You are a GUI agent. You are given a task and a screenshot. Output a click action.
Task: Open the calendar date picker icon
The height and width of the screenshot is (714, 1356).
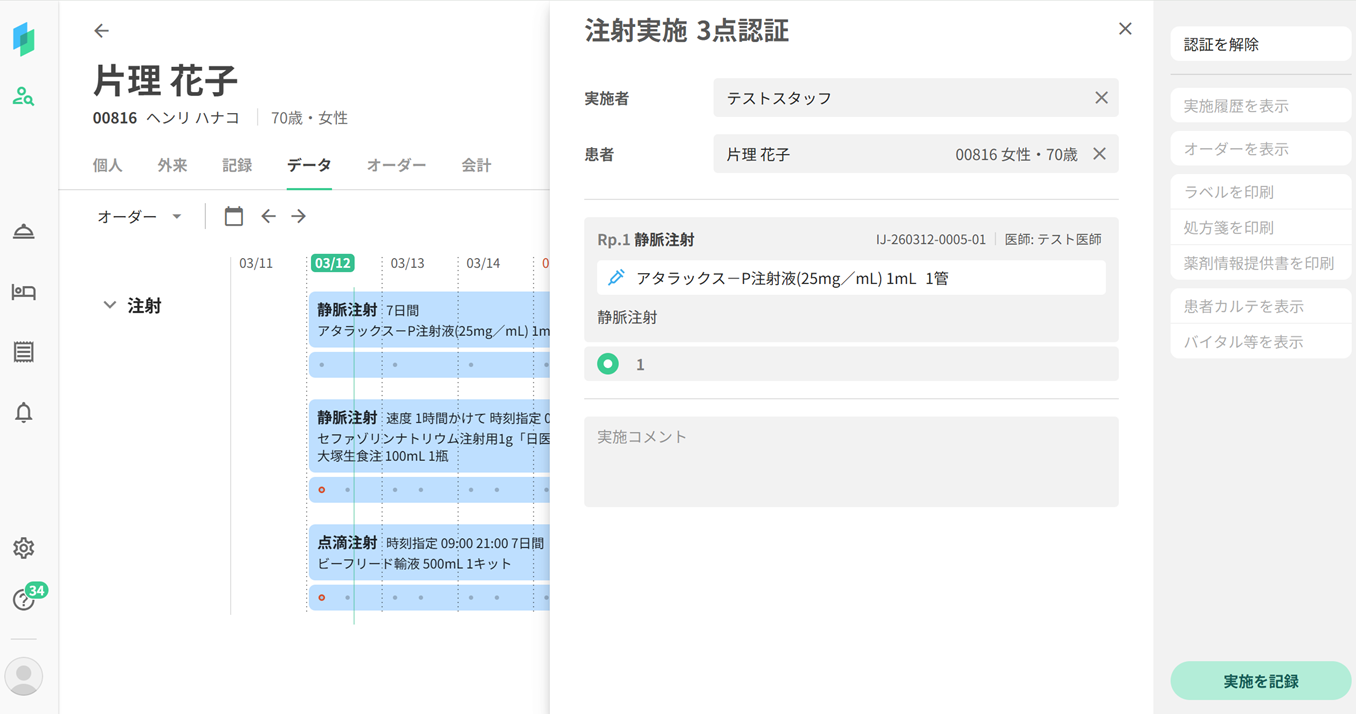click(x=234, y=216)
